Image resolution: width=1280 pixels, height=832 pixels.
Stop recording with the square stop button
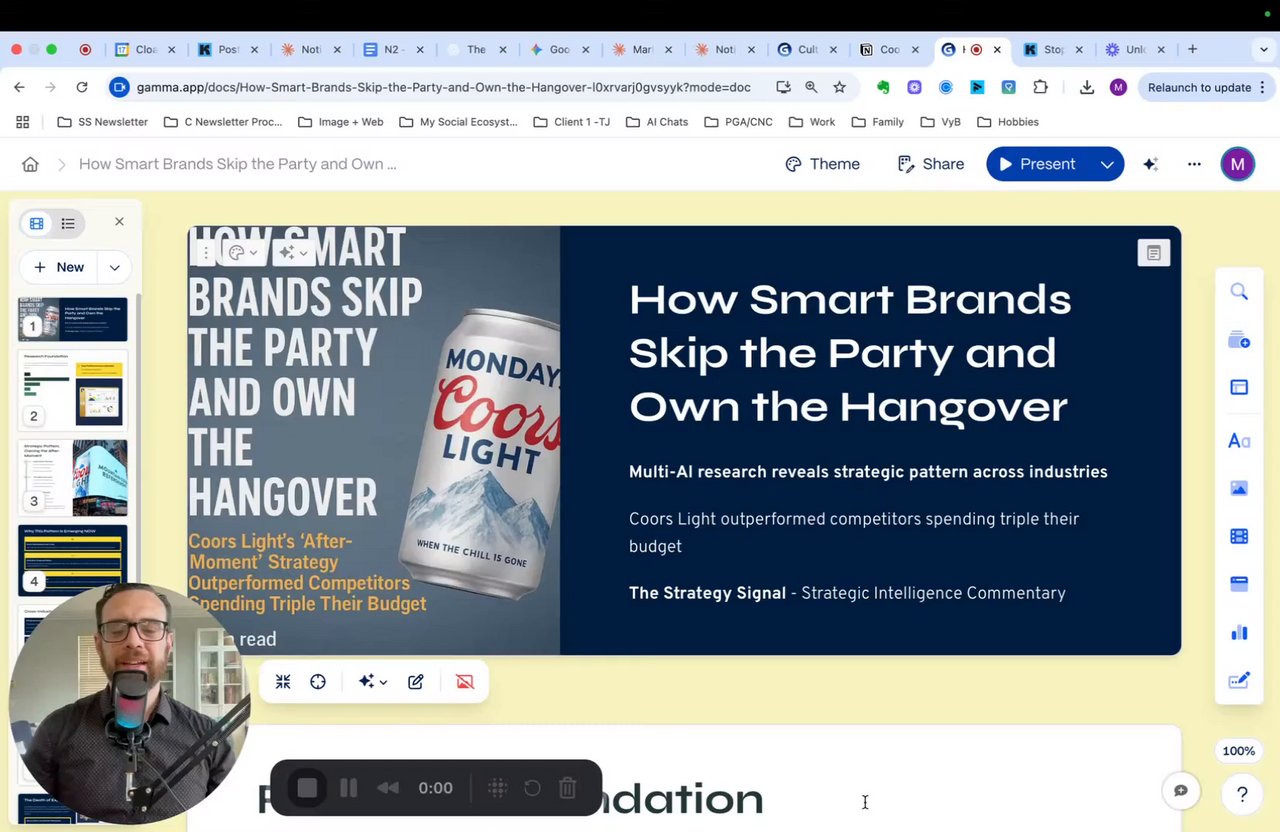coord(307,788)
